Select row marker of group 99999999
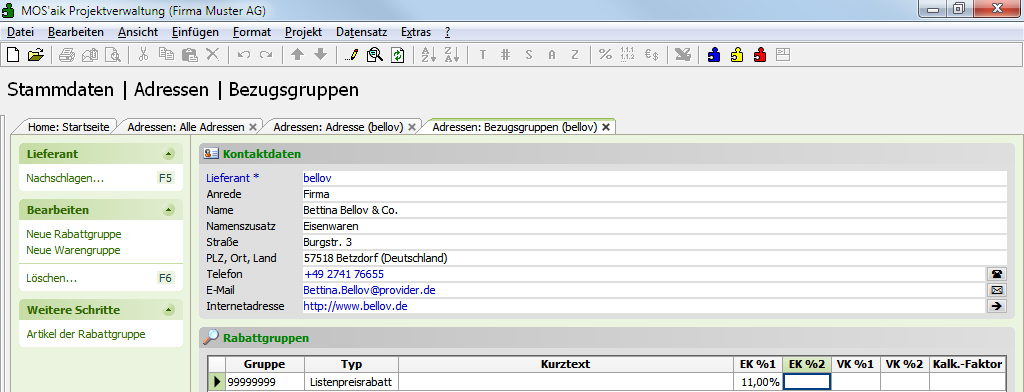Viewport: 1024px width, 392px height. click(216, 382)
